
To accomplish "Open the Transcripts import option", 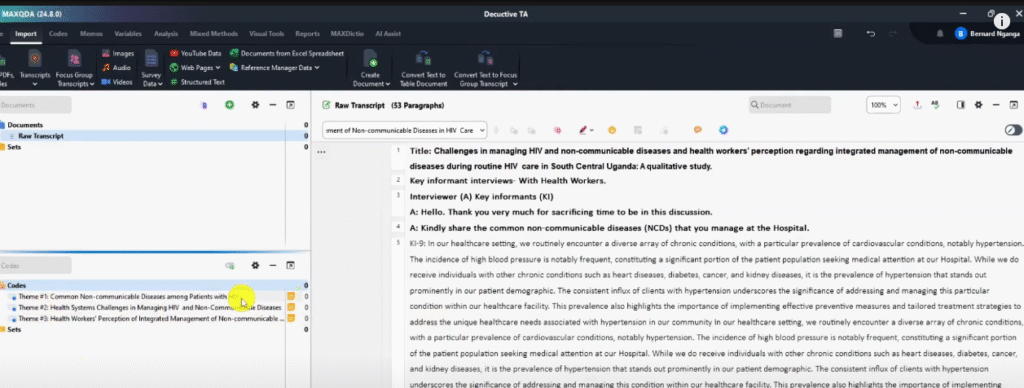I will coord(35,67).
